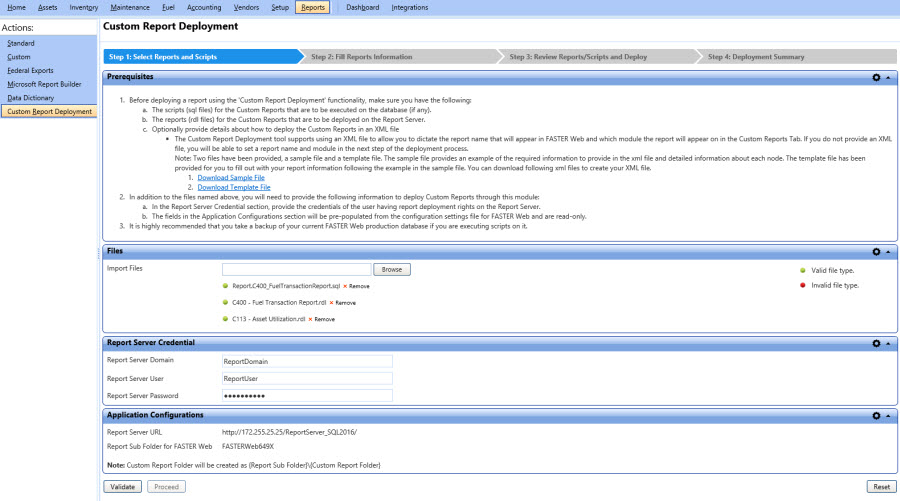Remove C400 - Fuel Transaction Report.rdl
900x501 pixels.
(344, 302)
